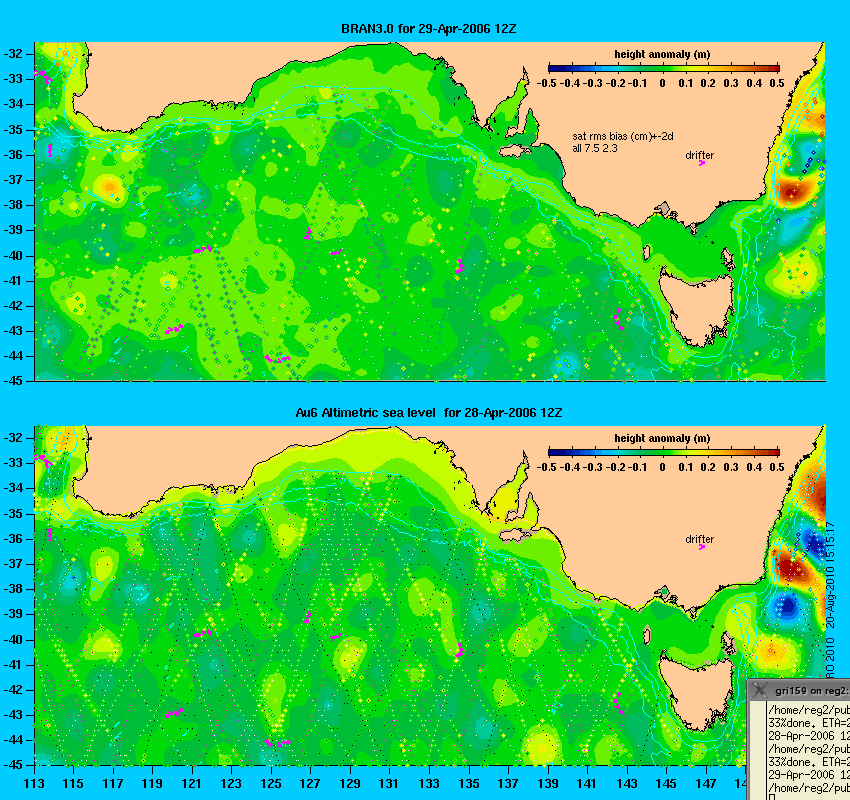850x800 pixels.
Task: Click the '125' longitude axis label
Action: pos(271,784)
